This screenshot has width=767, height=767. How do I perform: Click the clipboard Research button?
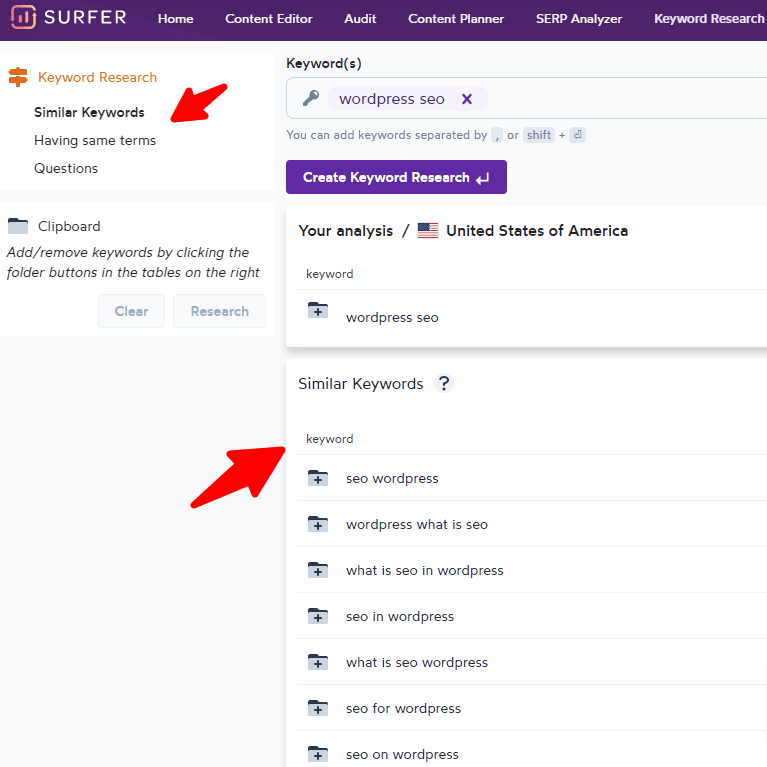220,311
